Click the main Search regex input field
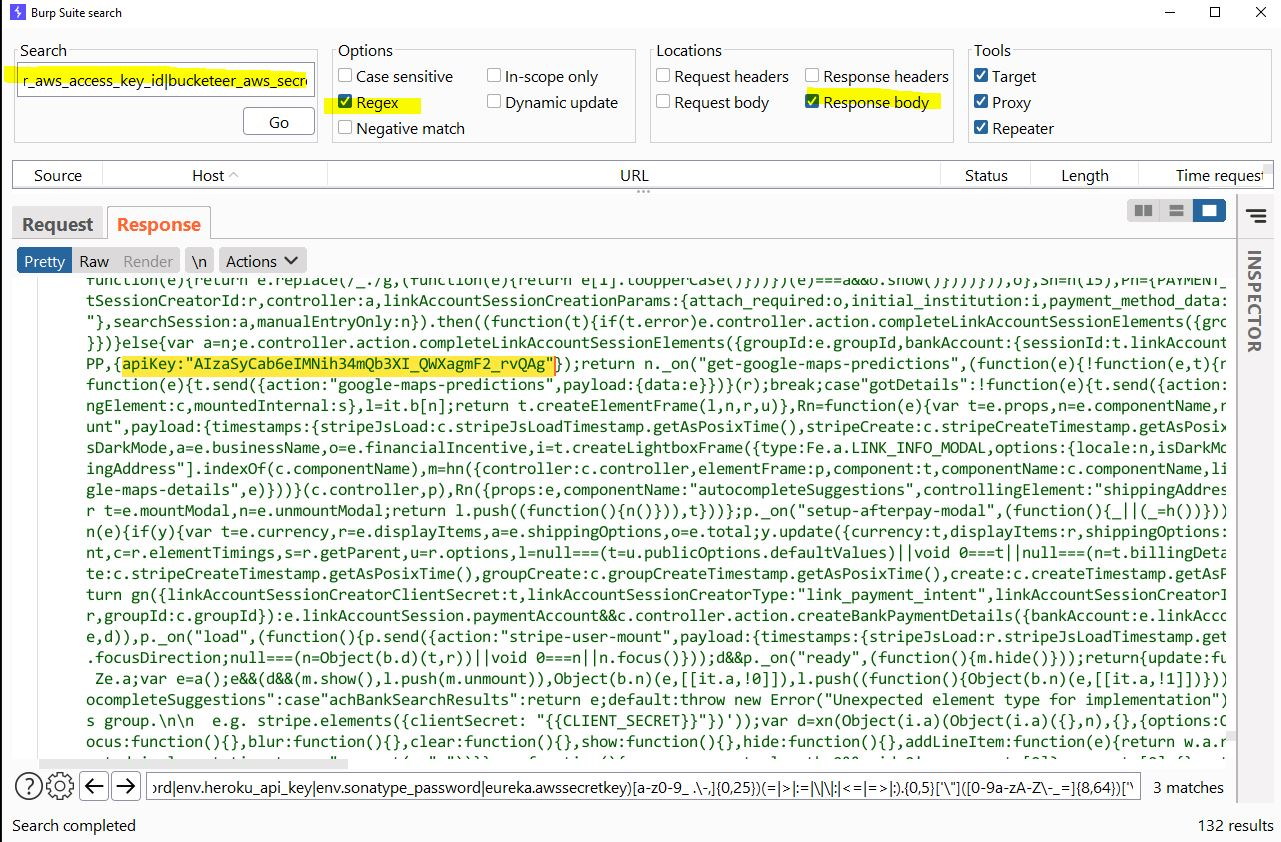 tap(167, 79)
